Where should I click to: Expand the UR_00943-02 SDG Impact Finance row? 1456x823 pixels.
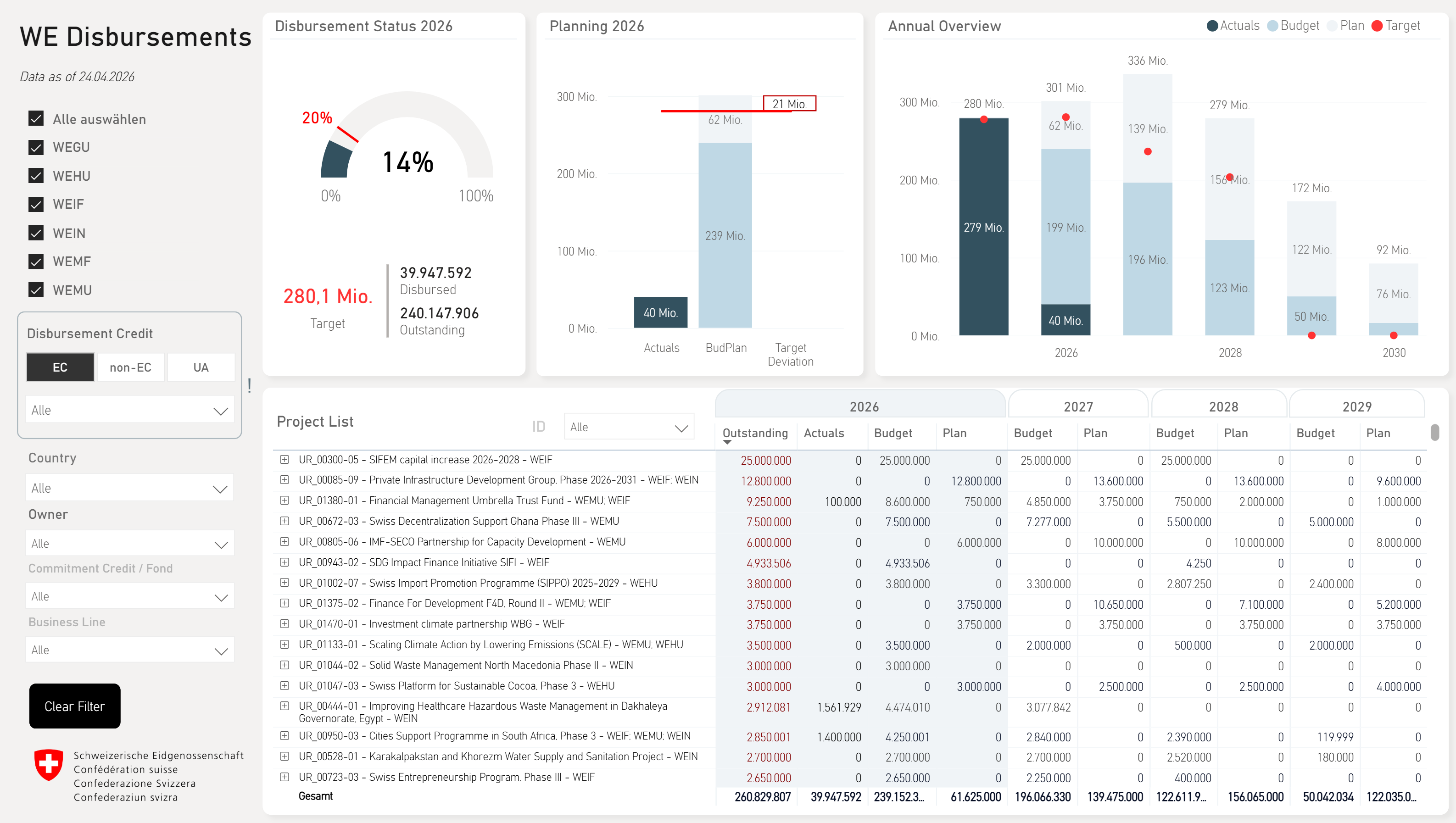(x=285, y=562)
